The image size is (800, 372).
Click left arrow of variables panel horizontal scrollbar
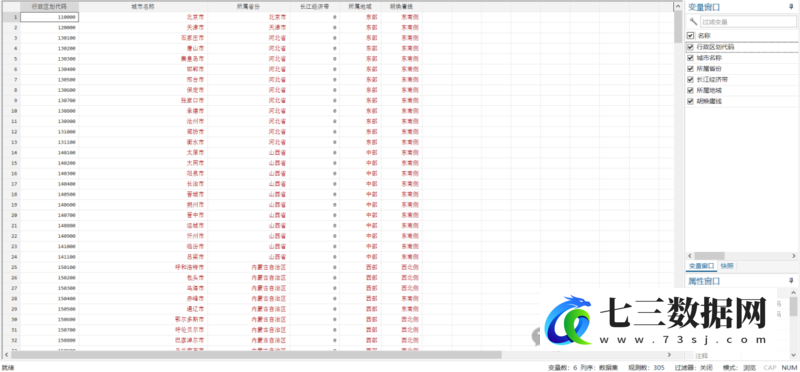point(689,255)
